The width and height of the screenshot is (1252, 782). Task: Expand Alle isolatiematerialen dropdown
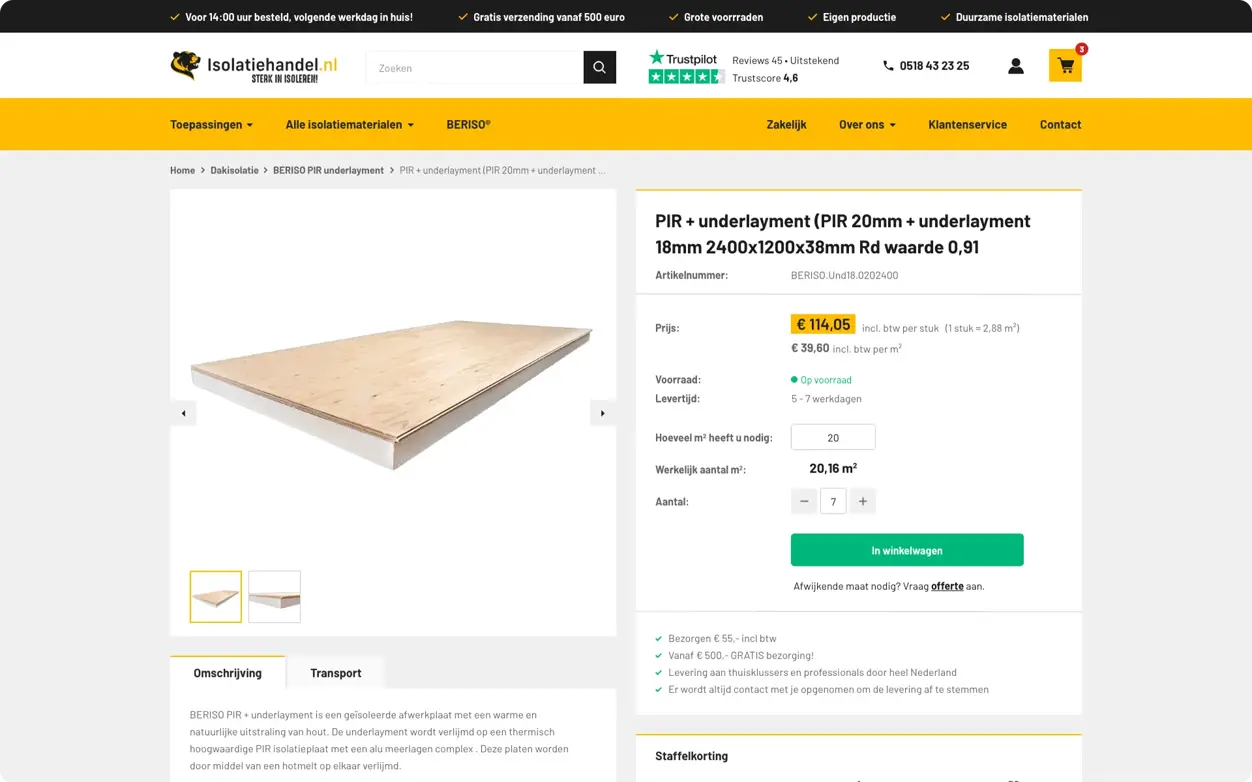(x=349, y=125)
